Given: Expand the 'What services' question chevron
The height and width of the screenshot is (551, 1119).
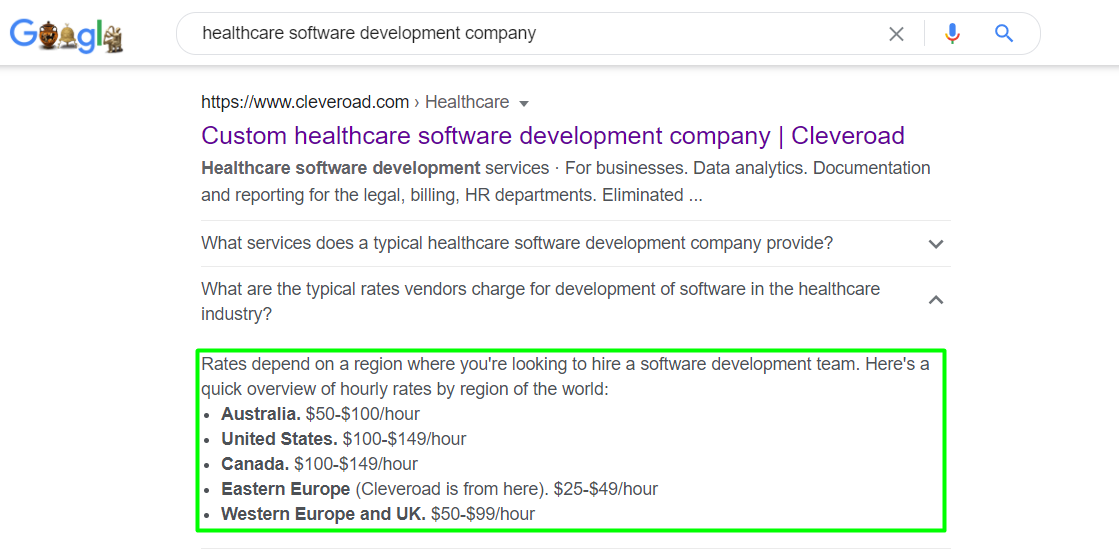Looking at the screenshot, I should (x=936, y=244).
